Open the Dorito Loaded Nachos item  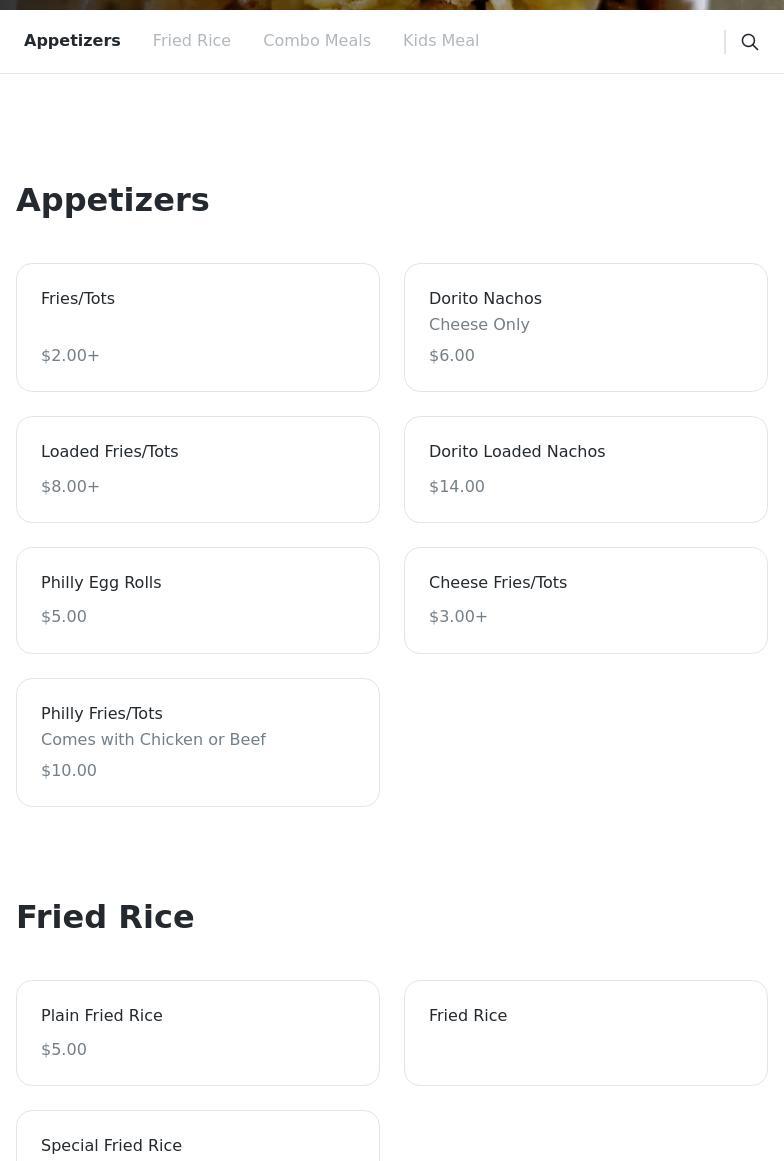click(x=586, y=469)
